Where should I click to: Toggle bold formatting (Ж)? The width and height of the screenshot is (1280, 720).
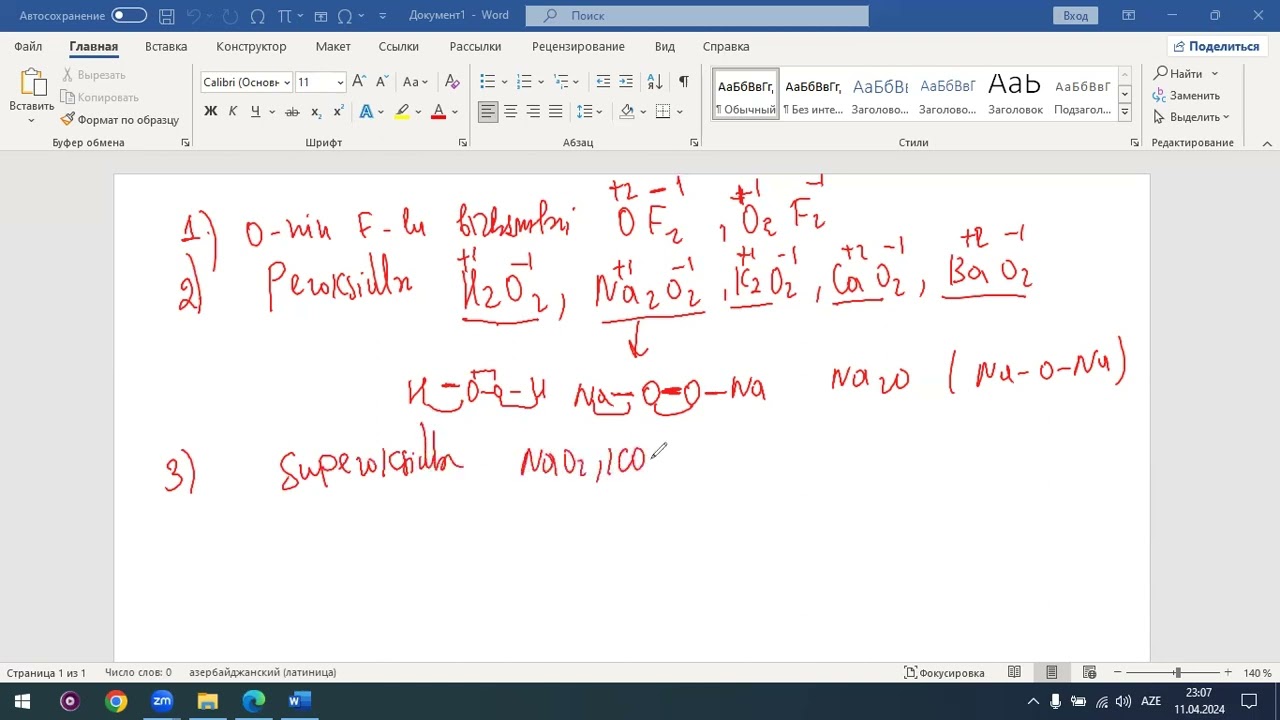210,111
